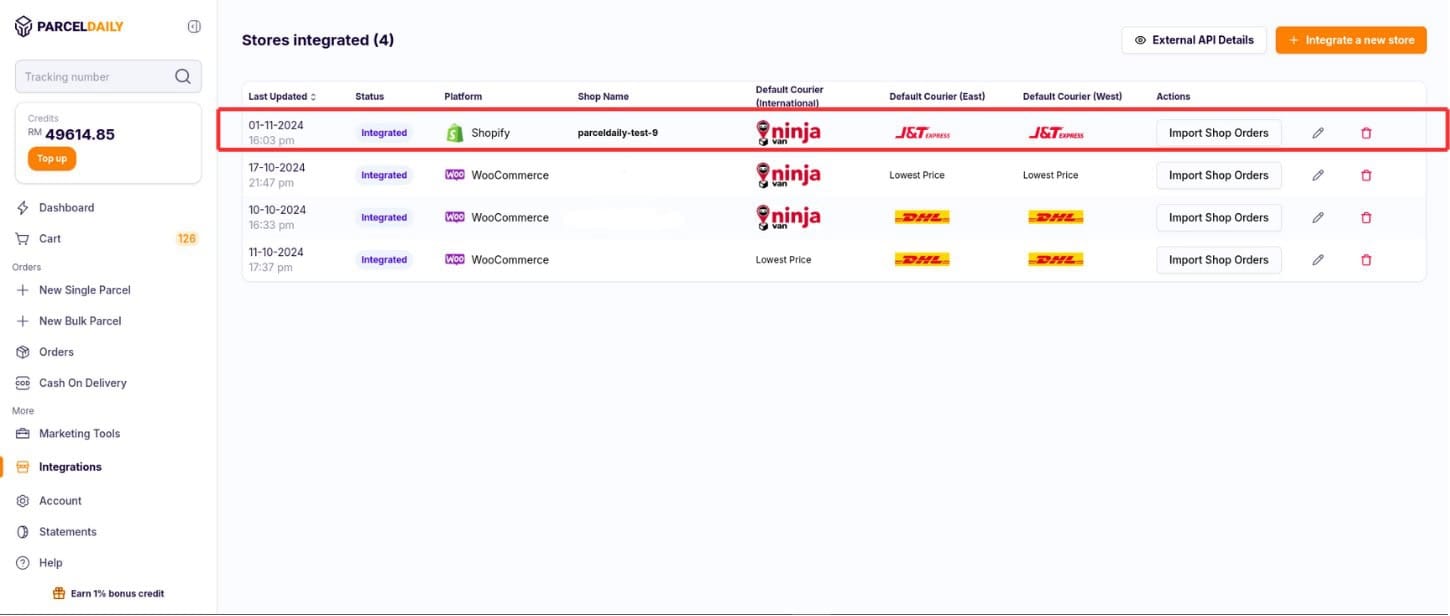Click East Lowest Price in 17-10-2024 row
The image size is (1450, 616).
[x=917, y=175]
